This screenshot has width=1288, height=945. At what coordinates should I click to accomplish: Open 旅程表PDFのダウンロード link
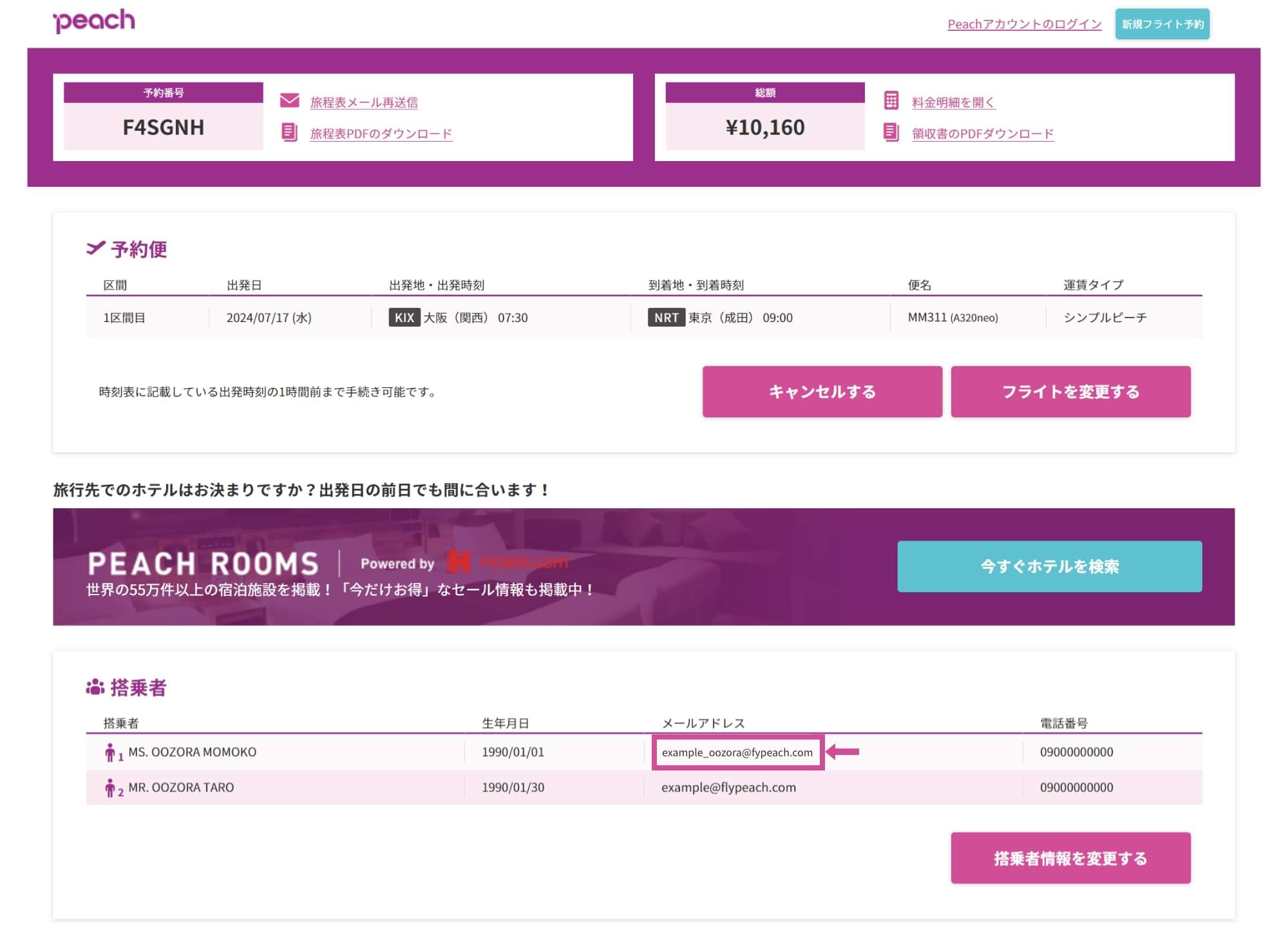pyautogui.click(x=381, y=134)
